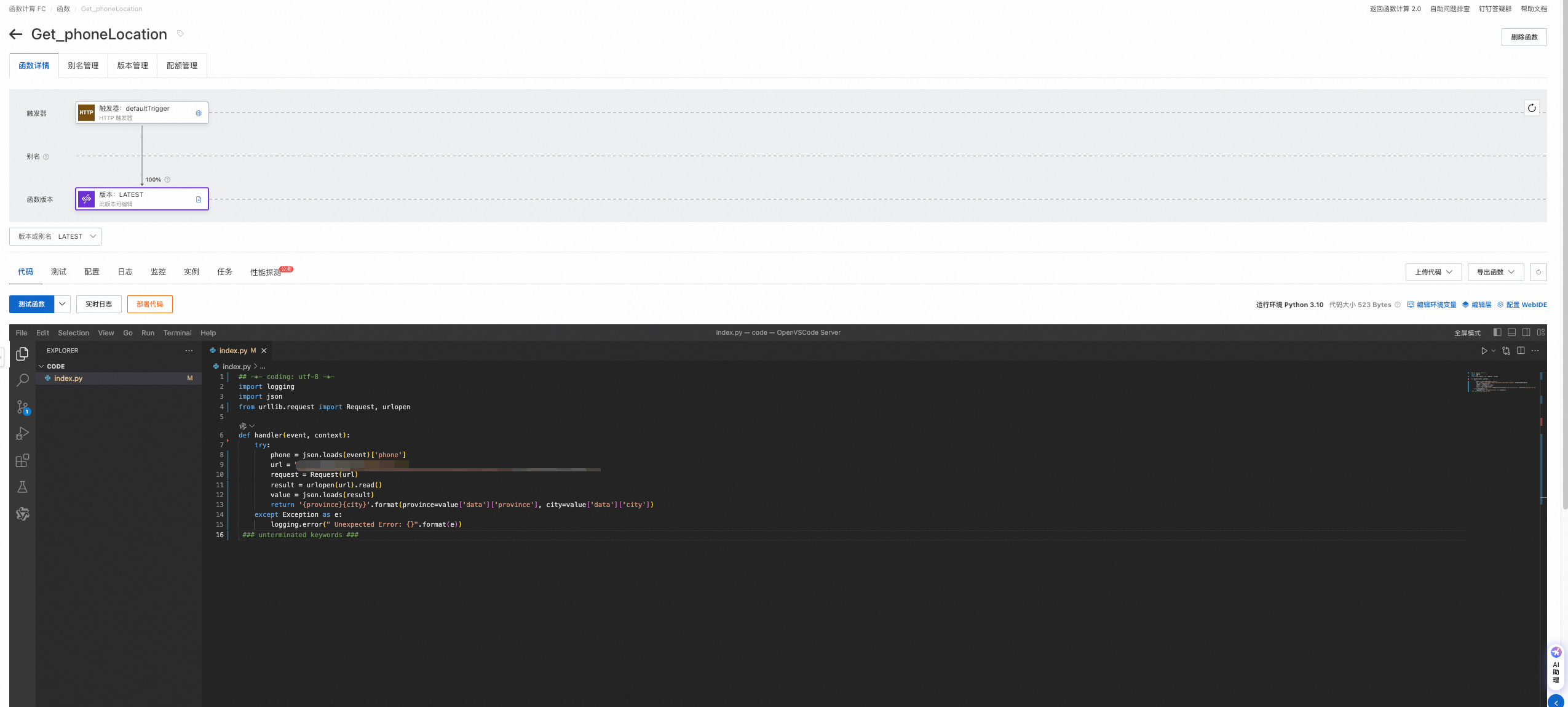Switch to the 别名管理 tab
The width and height of the screenshot is (1568, 707).
[83, 66]
